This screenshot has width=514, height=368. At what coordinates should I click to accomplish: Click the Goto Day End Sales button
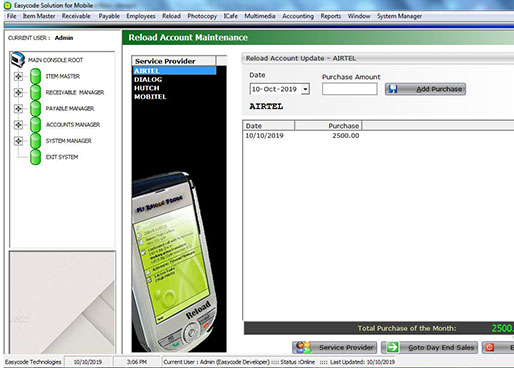click(430, 347)
